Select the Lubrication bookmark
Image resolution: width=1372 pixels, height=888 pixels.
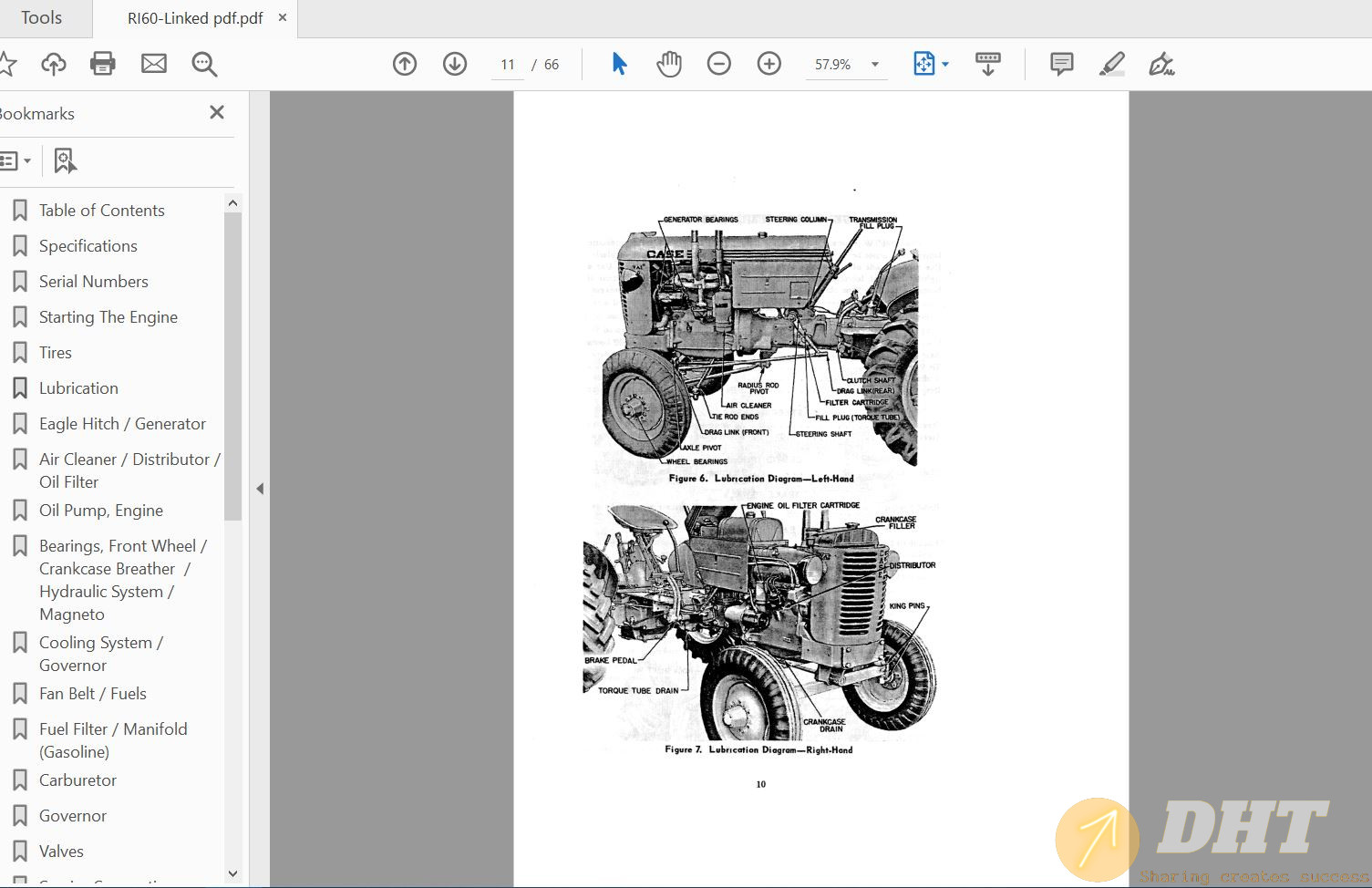[78, 388]
